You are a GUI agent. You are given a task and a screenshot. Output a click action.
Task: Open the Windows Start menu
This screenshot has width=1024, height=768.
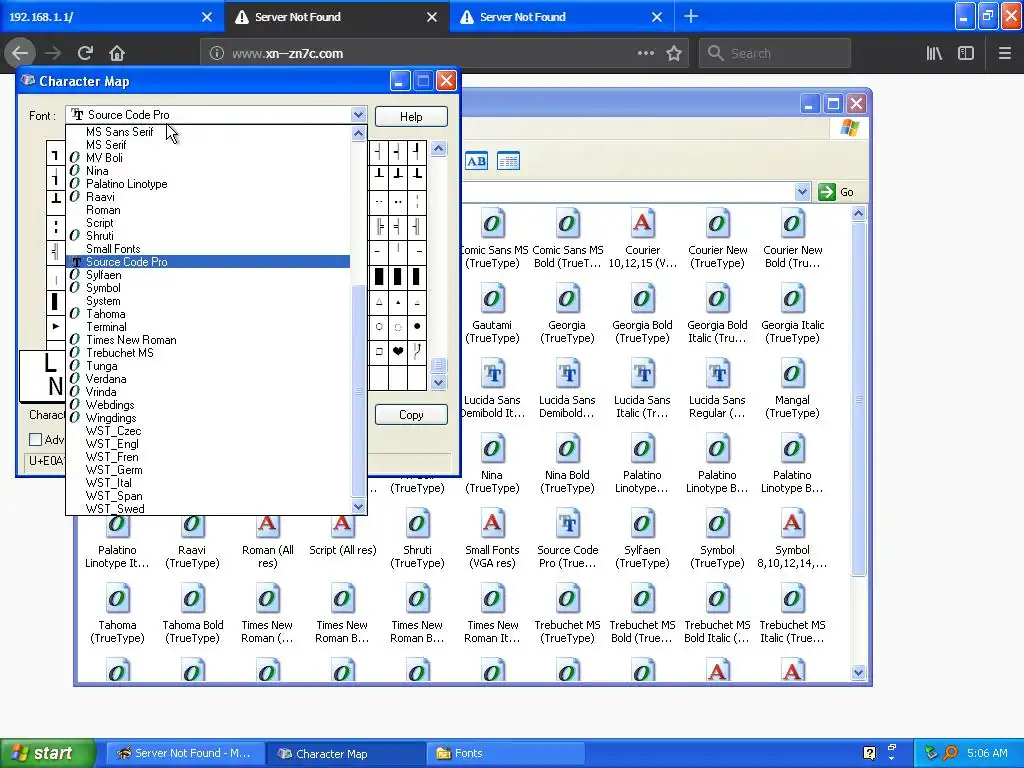(x=48, y=753)
